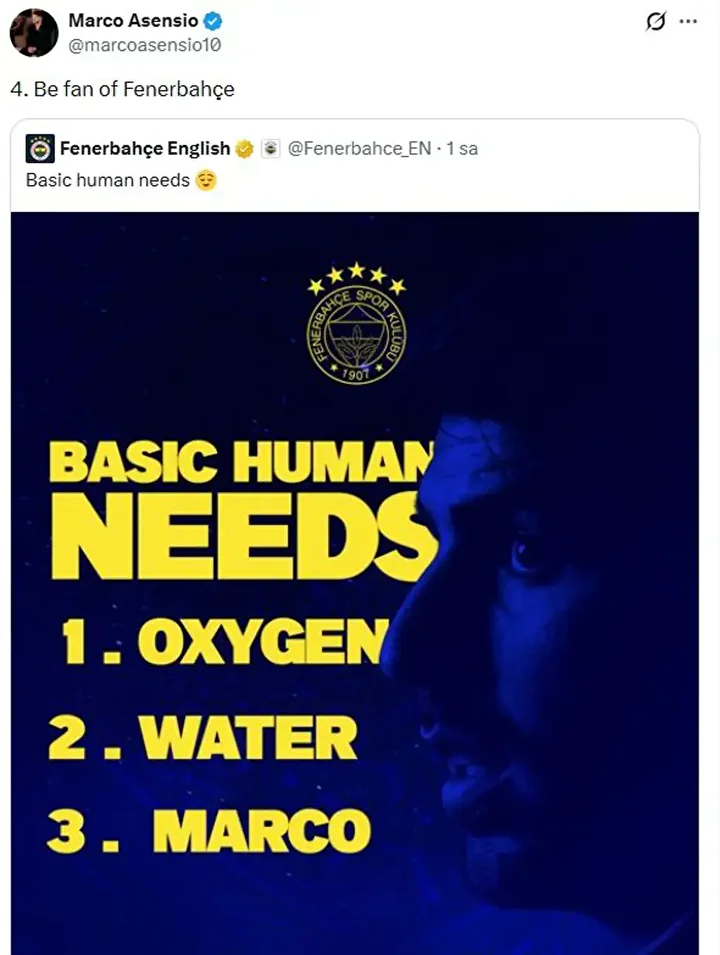
Task: Click the small affiliate badge beside the gold checkmark
Action: 270,149
